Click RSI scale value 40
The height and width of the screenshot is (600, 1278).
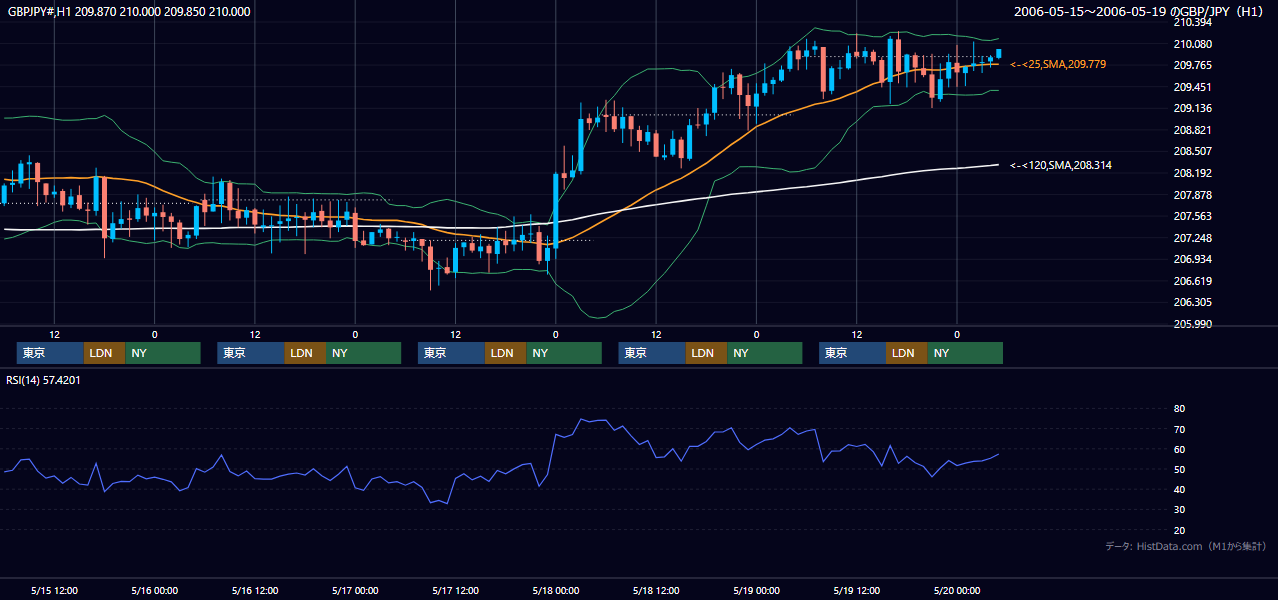point(1179,489)
